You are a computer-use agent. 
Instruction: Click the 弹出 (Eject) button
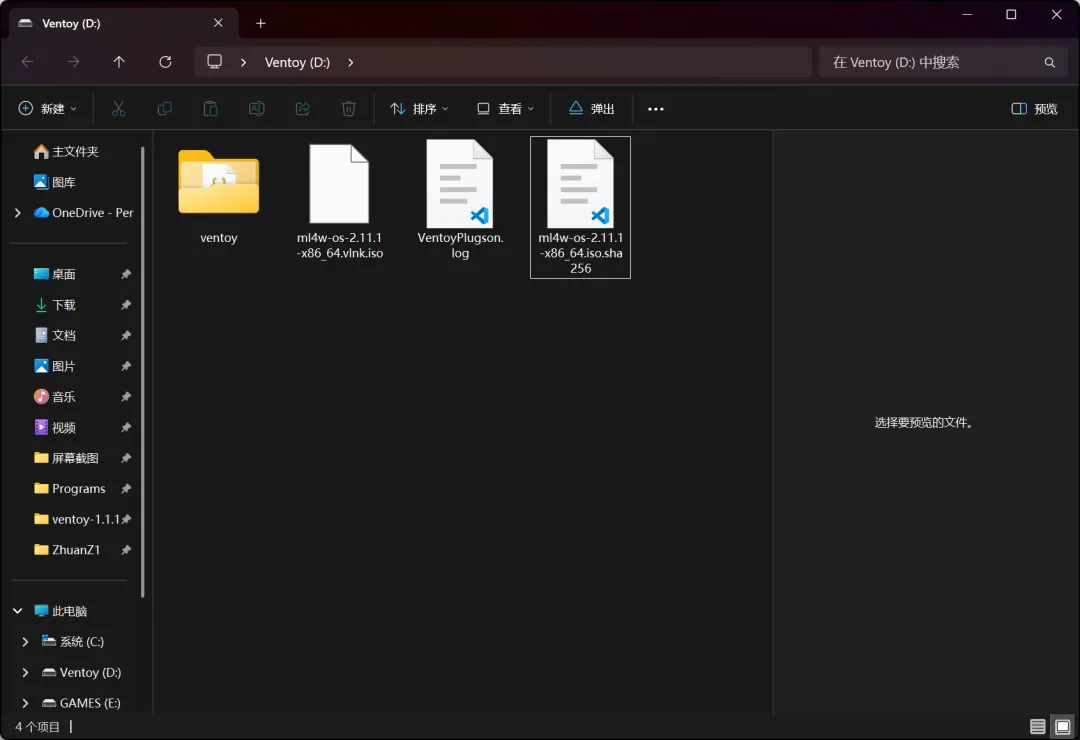click(592, 109)
